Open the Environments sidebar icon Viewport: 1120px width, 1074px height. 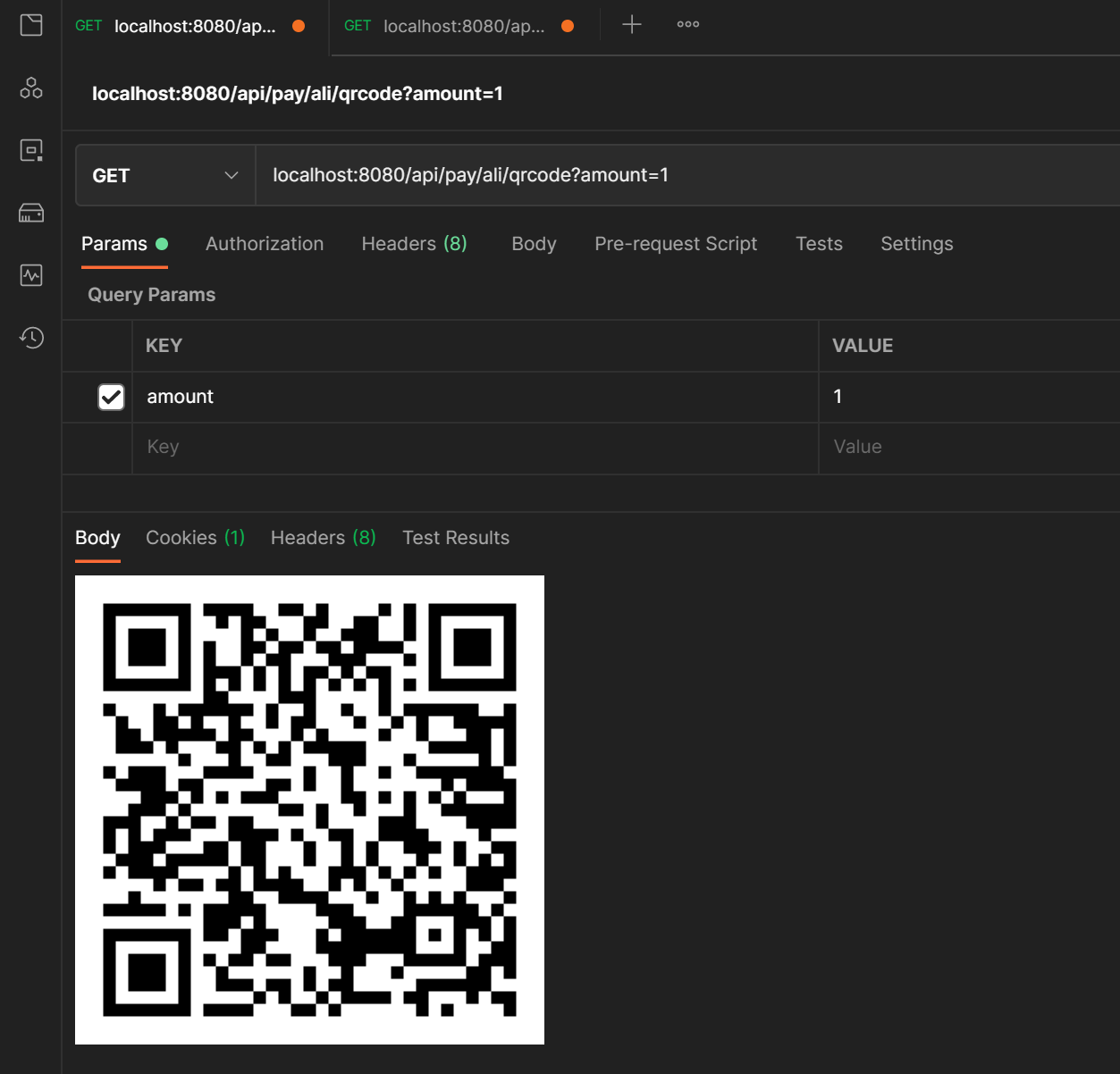[x=30, y=150]
